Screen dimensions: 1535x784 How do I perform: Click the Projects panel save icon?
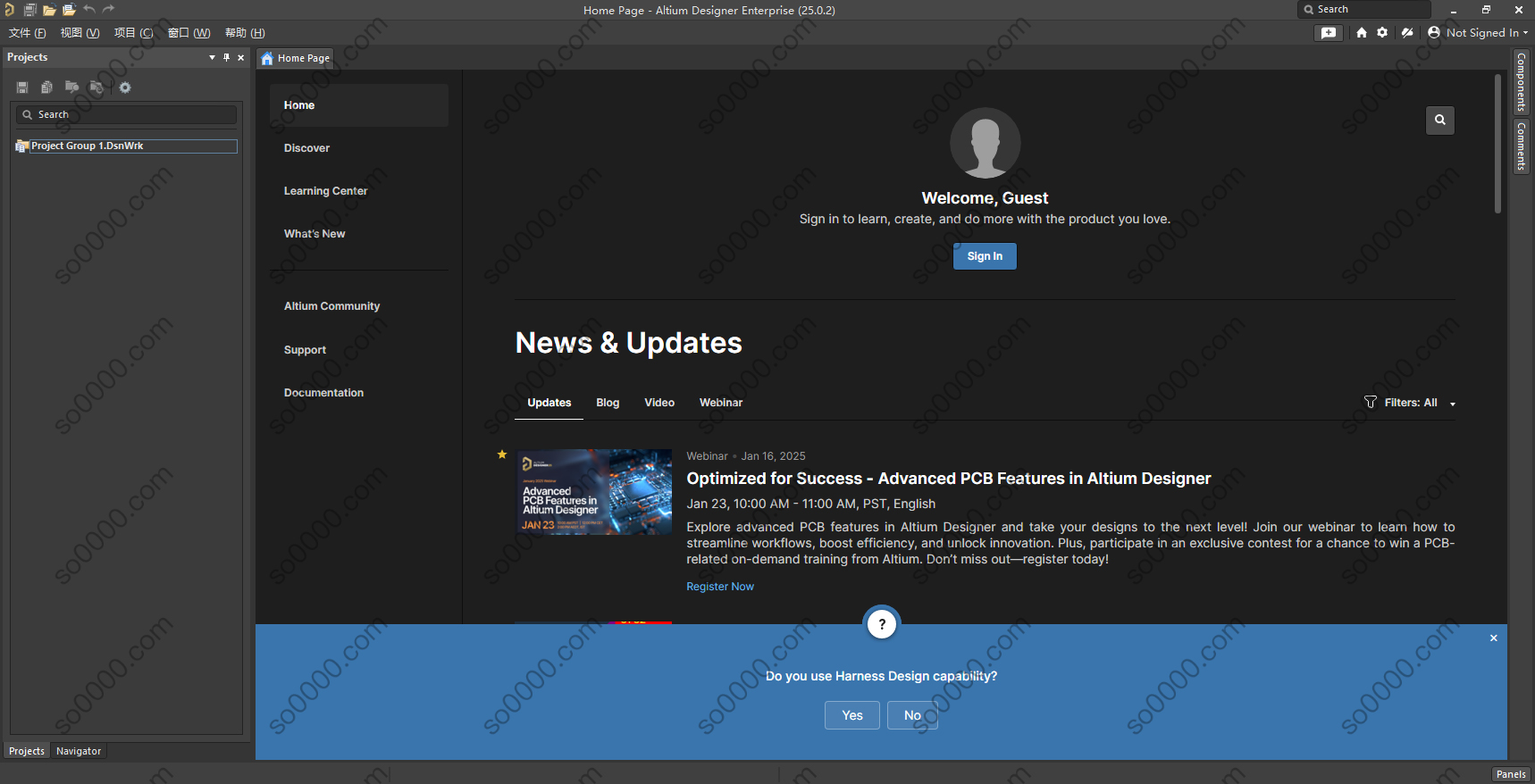pyautogui.click(x=22, y=88)
